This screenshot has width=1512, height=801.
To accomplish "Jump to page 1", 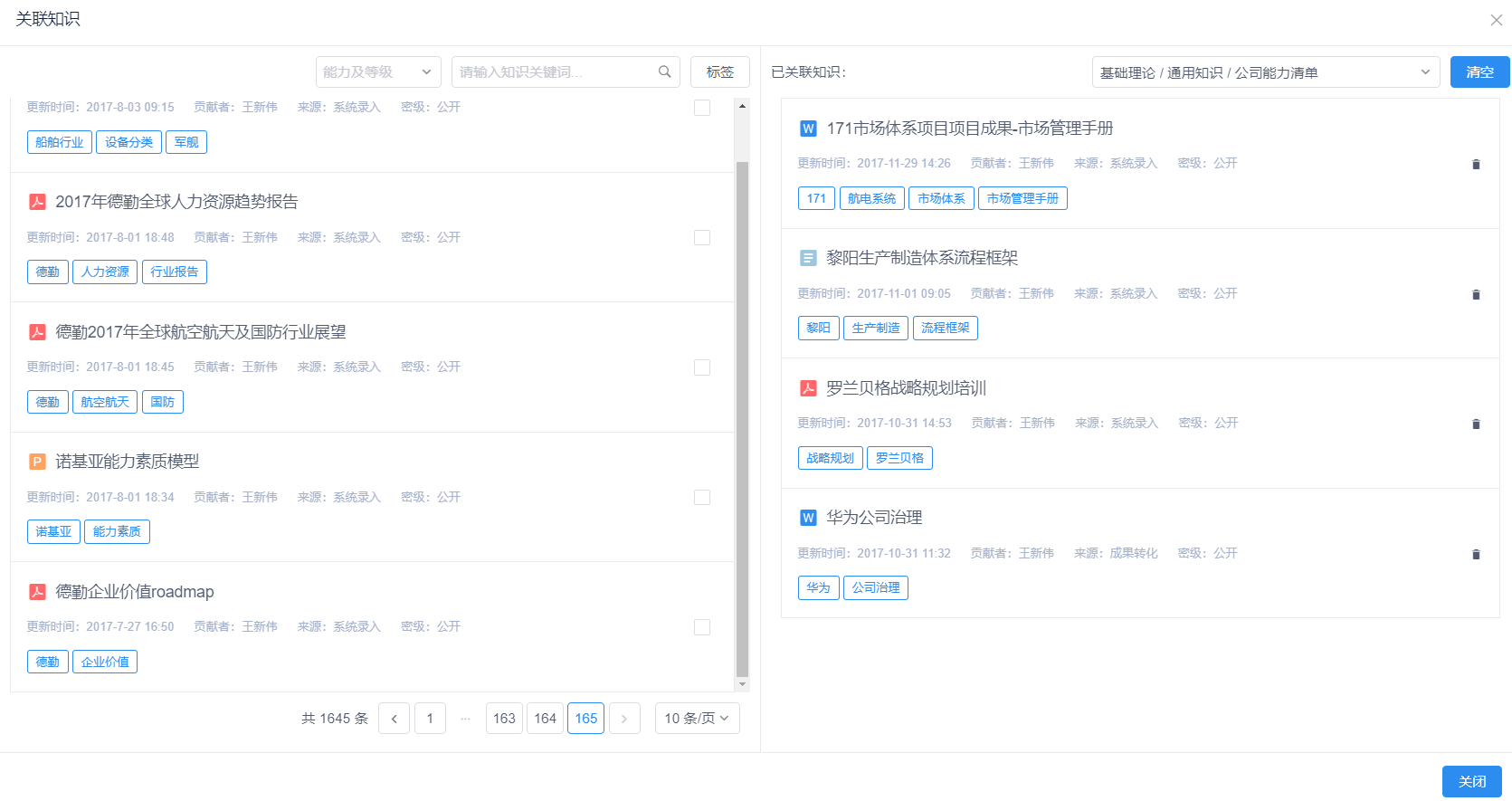I will 430,719.
